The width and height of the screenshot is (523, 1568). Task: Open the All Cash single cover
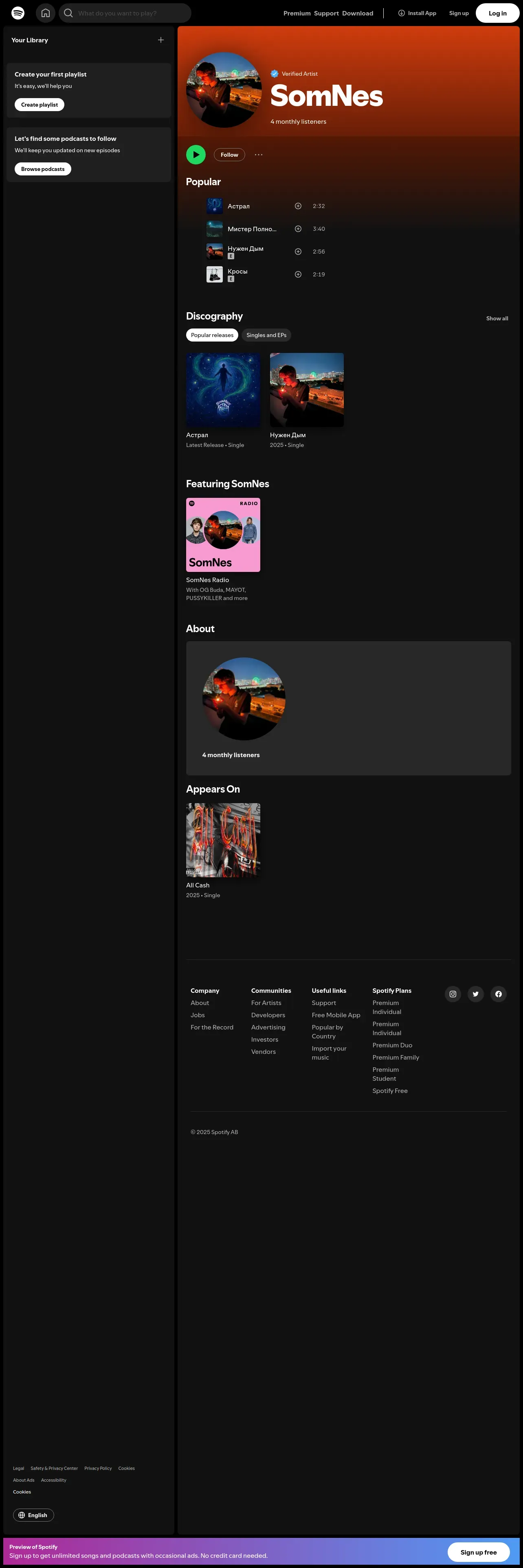coord(223,840)
